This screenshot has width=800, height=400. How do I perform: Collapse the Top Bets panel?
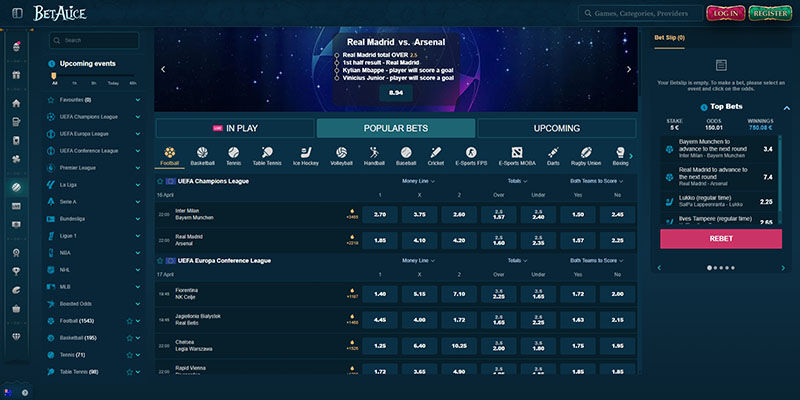[787, 107]
